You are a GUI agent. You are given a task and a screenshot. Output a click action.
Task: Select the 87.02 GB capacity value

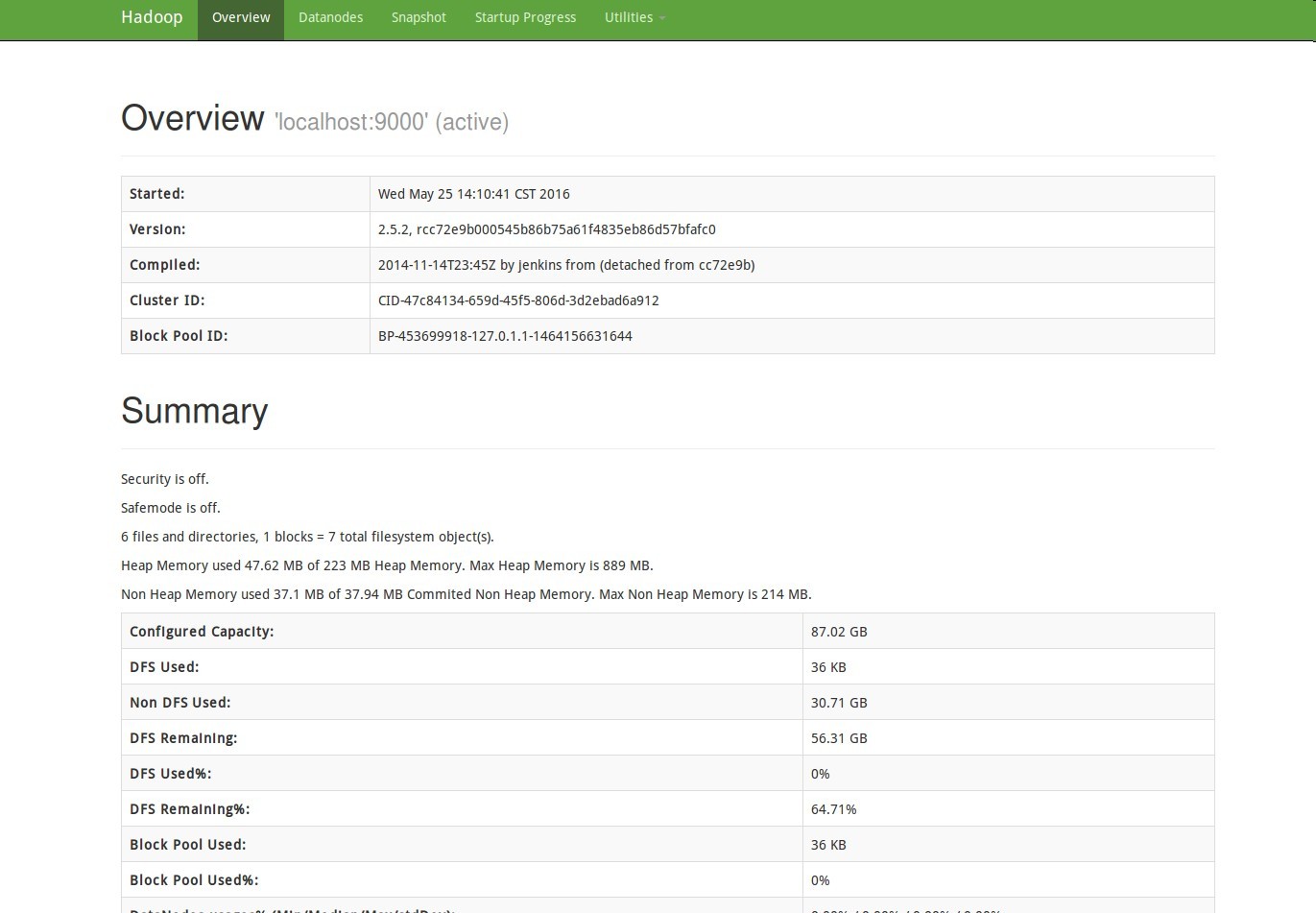pyautogui.click(x=839, y=632)
